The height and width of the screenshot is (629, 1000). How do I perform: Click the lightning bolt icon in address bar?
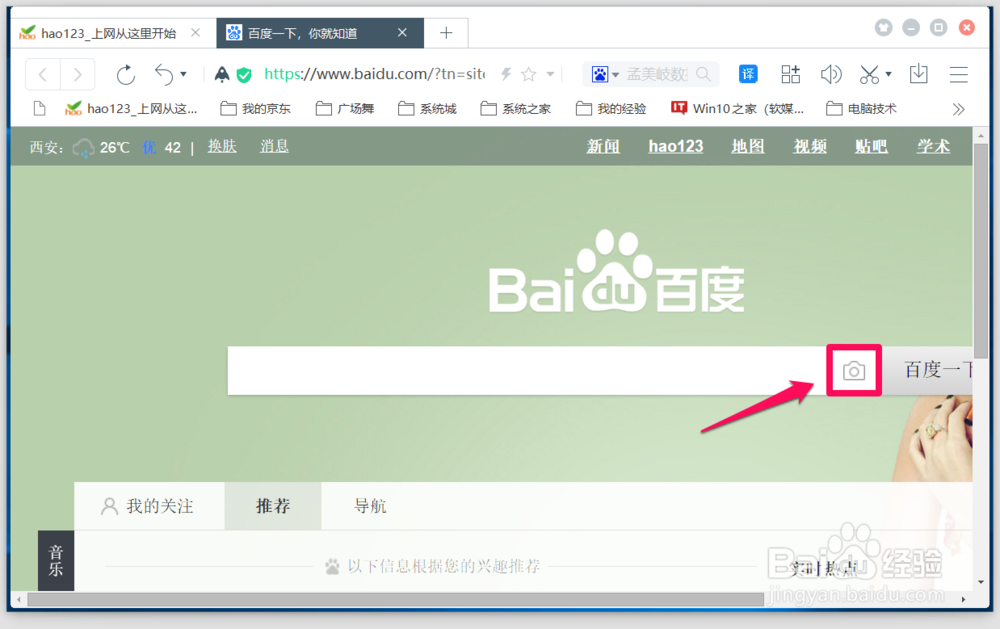click(x=506, y=75)
